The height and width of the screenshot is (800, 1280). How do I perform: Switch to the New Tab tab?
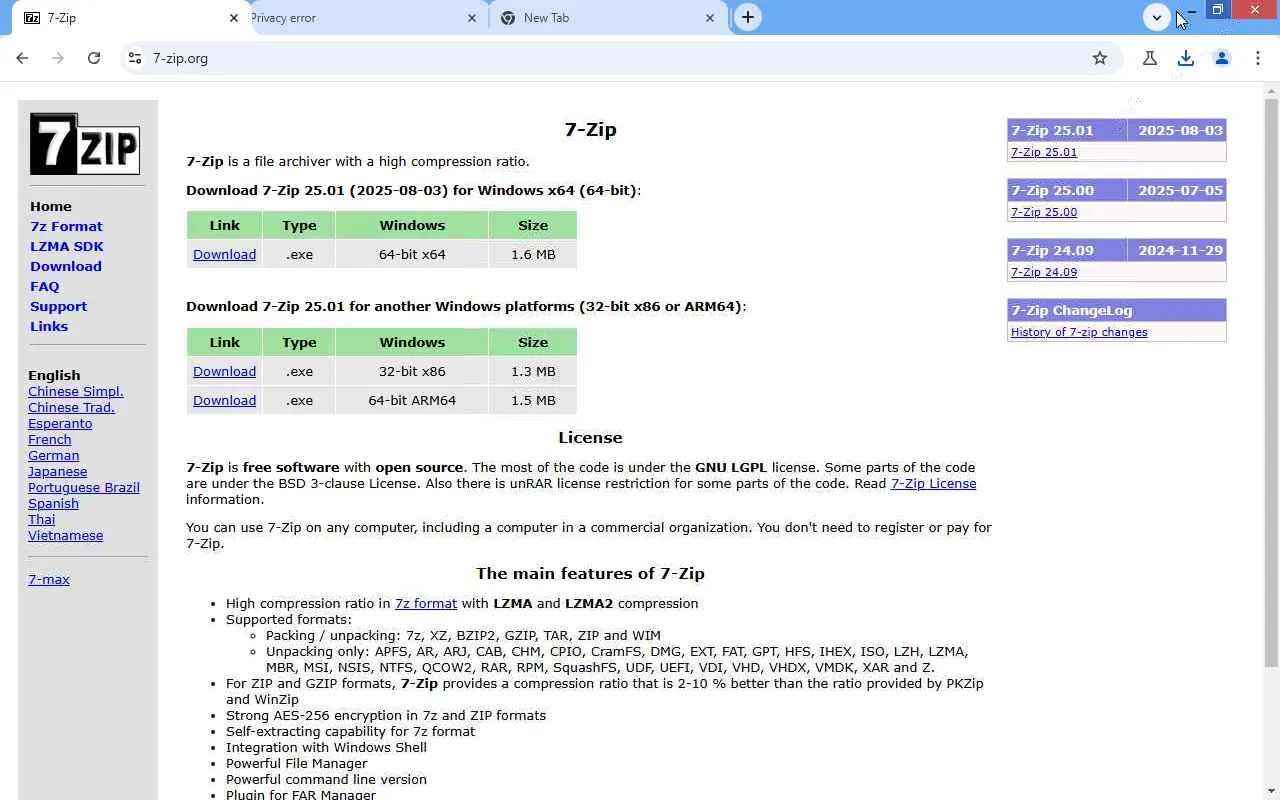[608, 18]
